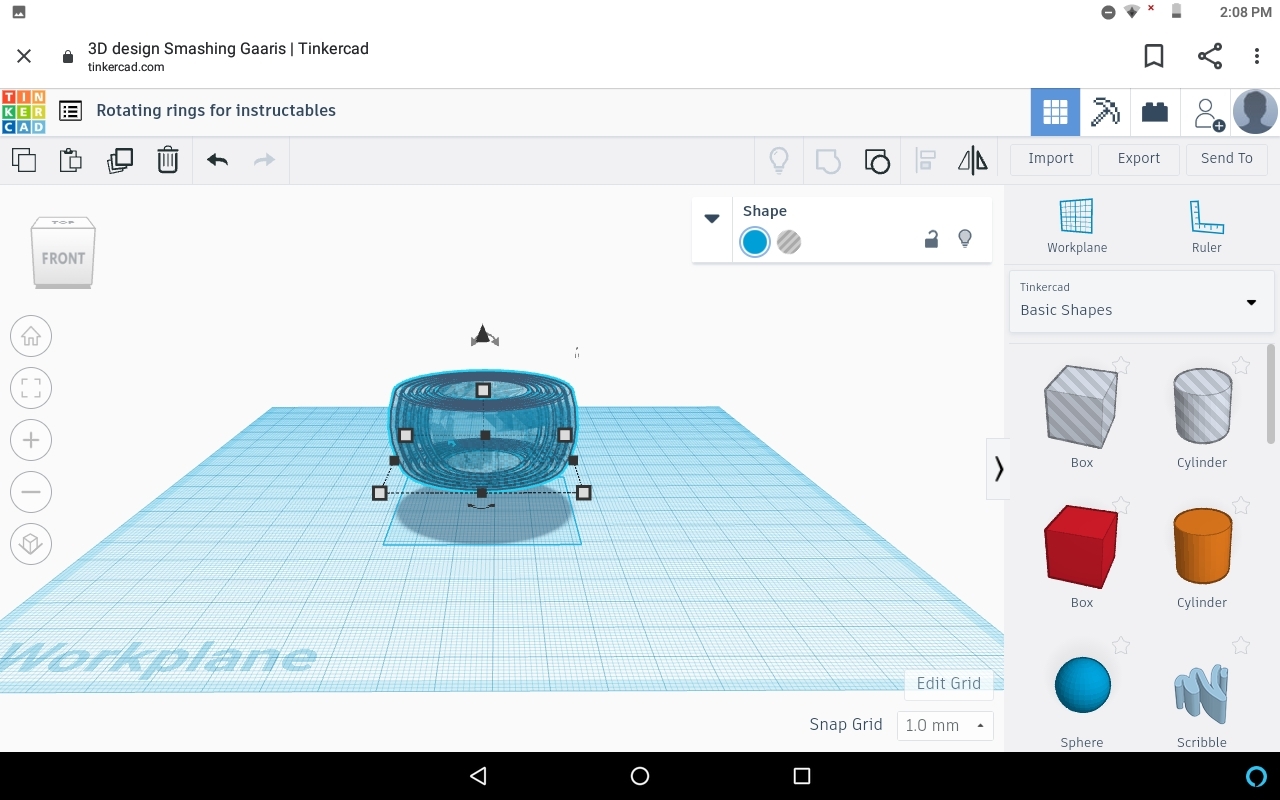
Task: Bookmark this Tinkercad page
Action: (x=1154, y=56)
